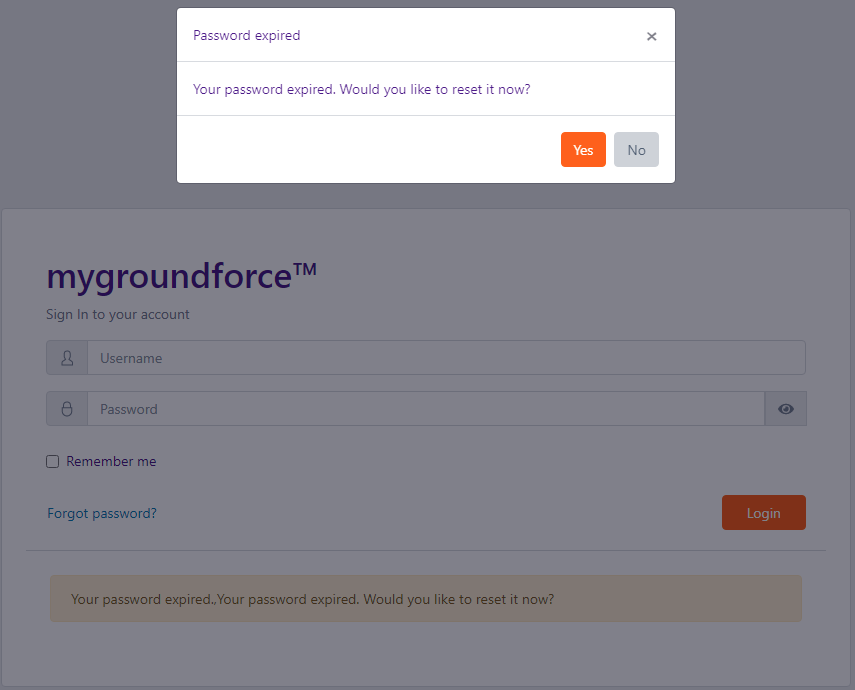
Task: Click the user silhouette icon beside Username
Action: (x=67, y=358)
